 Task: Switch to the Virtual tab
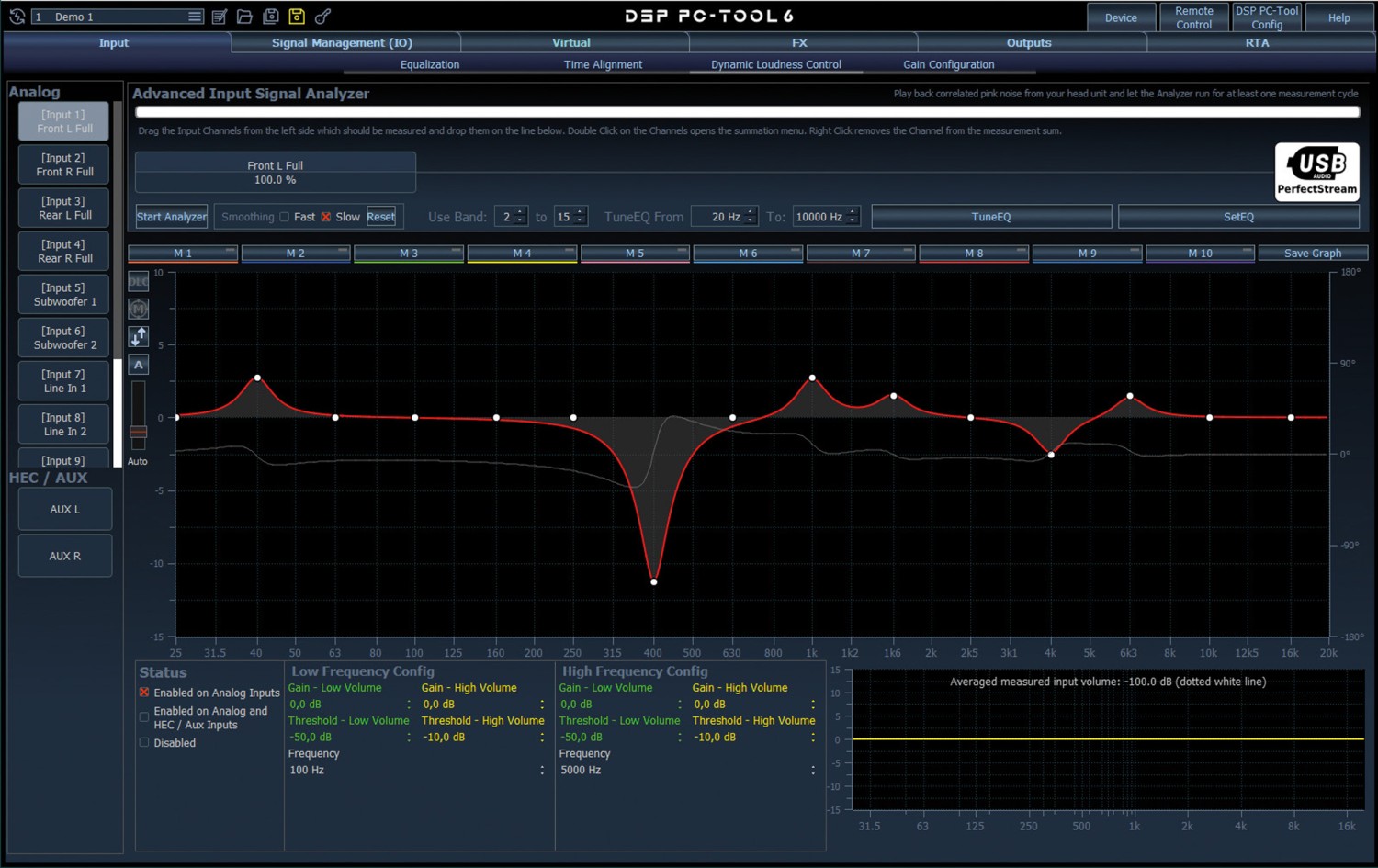click(x=573, y=43)
